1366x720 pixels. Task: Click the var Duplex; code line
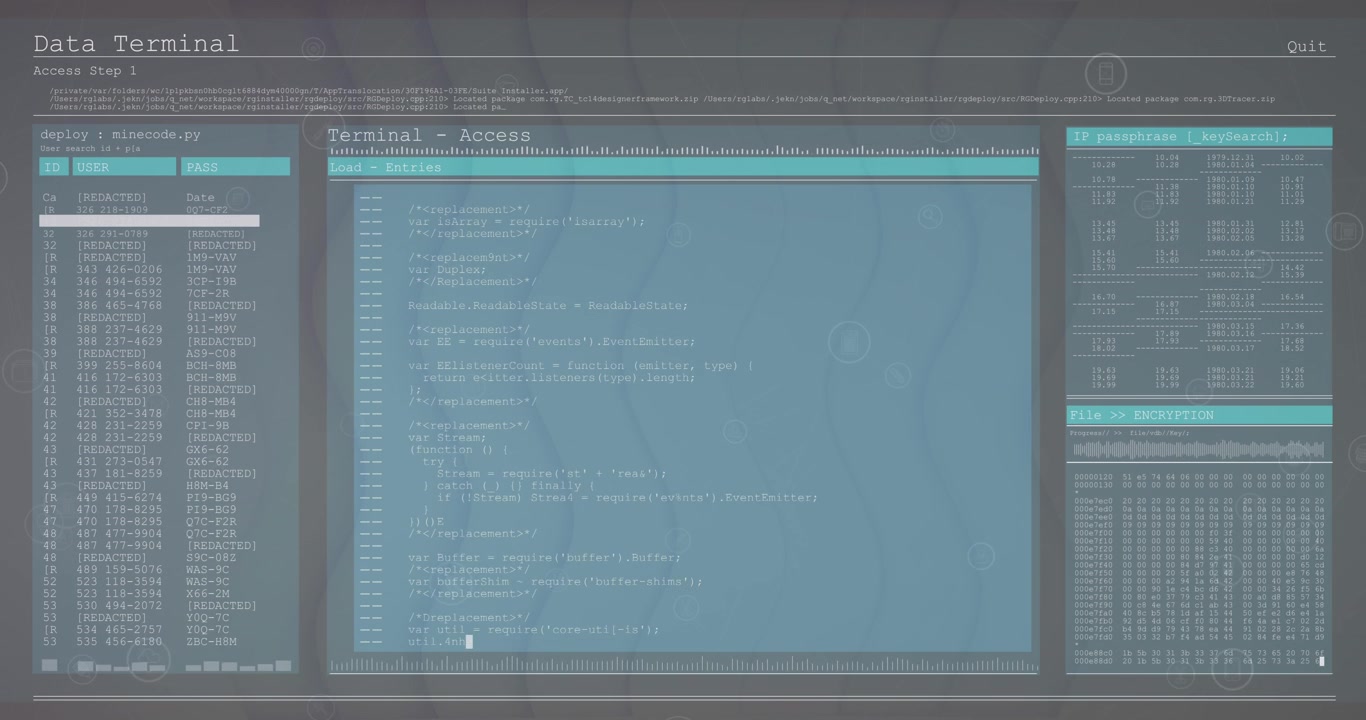(x=447, y=270)
